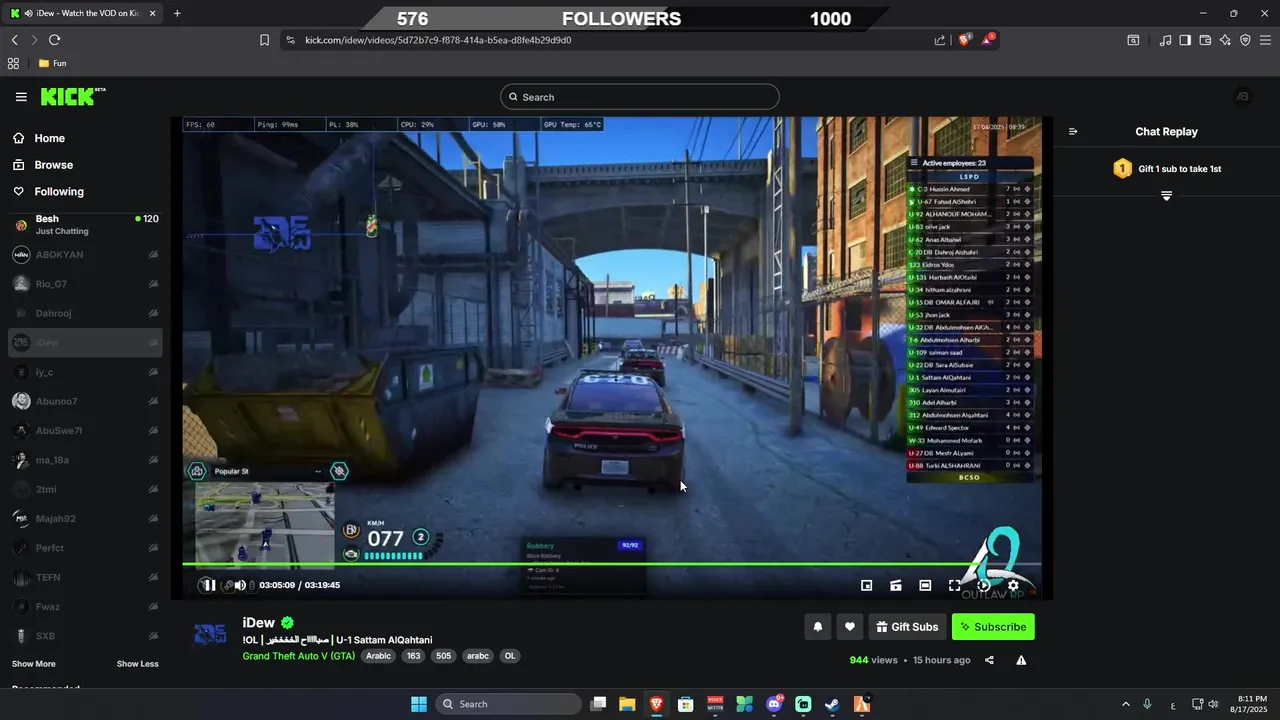Share this video via share icon
This screenshot has height=720, width=1280.
click(x=989, y=660)
